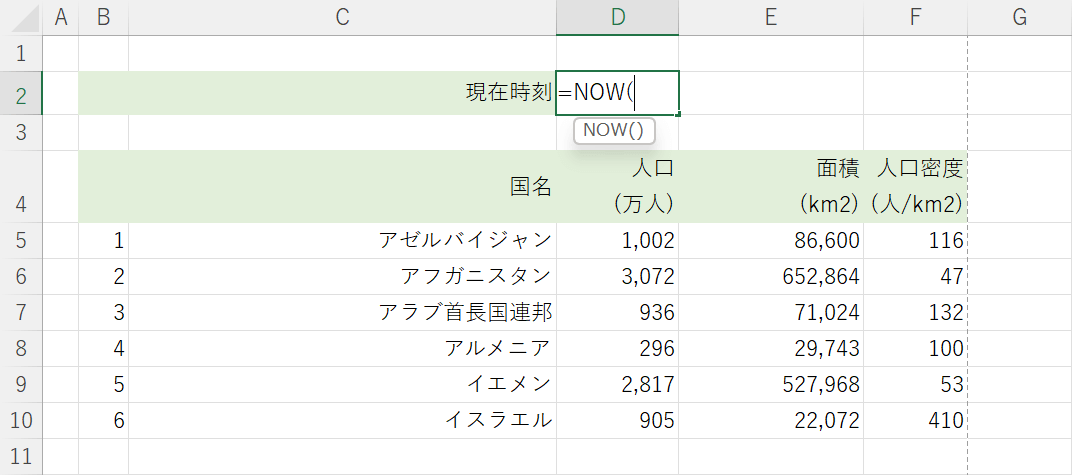Select row 4 header
The width and height of the screenshot is (1072, 475).
[22, 186]
